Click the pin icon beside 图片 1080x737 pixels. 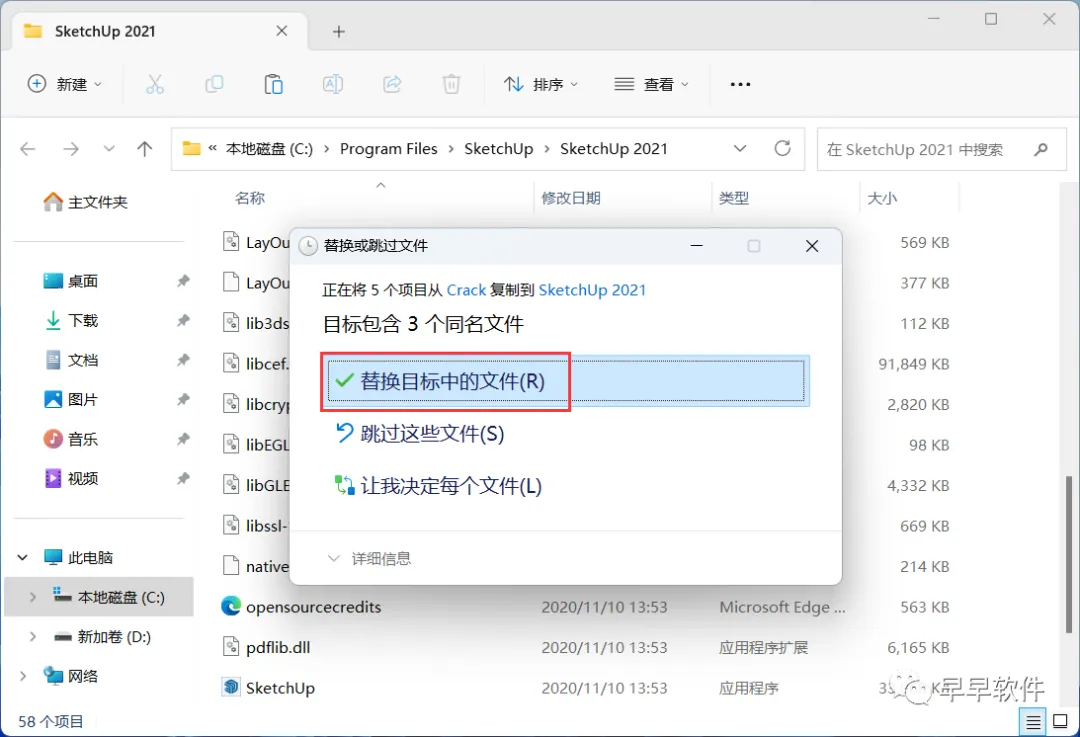pos(183,399)
